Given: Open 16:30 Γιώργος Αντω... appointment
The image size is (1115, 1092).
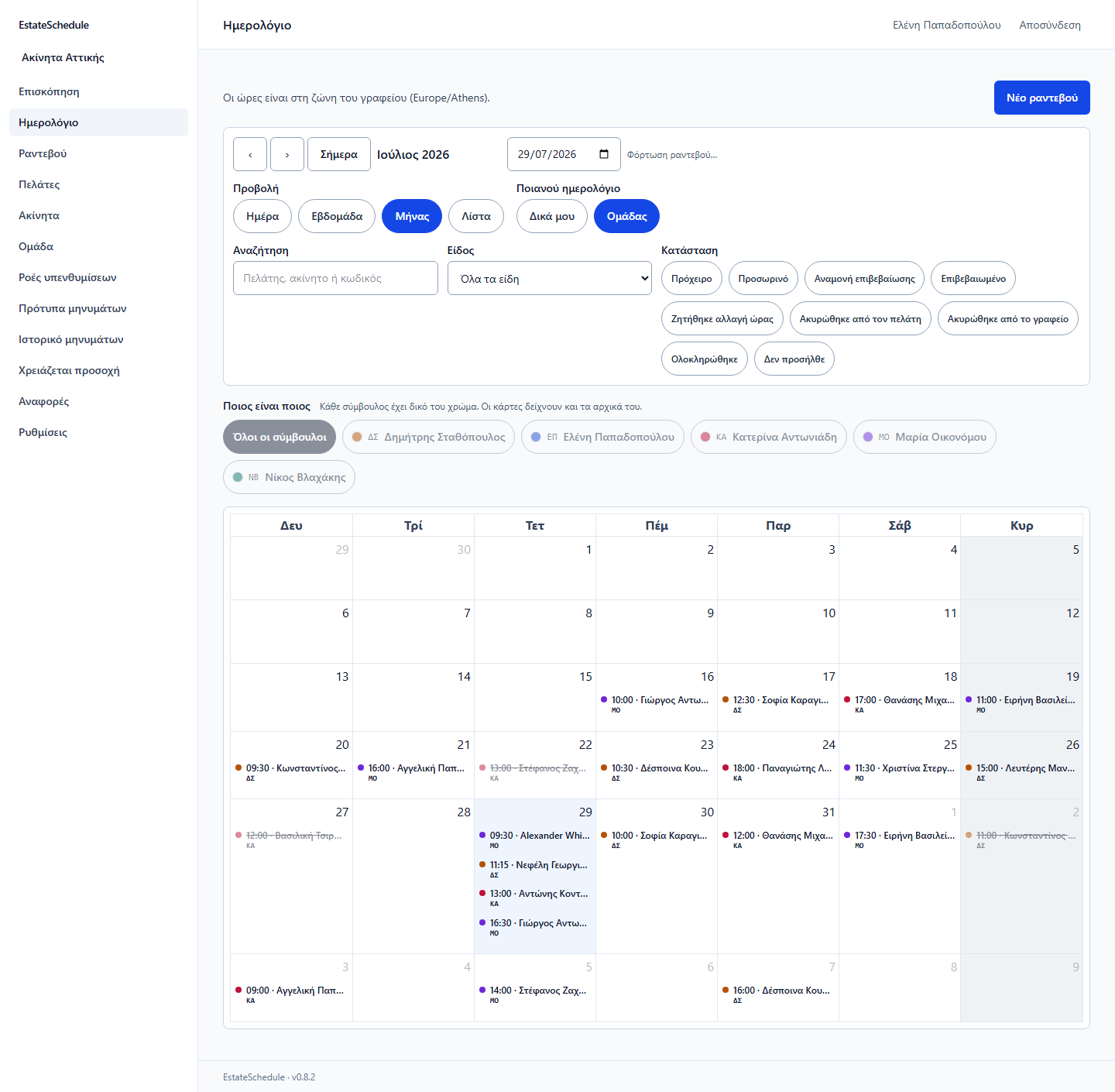Looking at the screenshot, I should coord(535,927).
